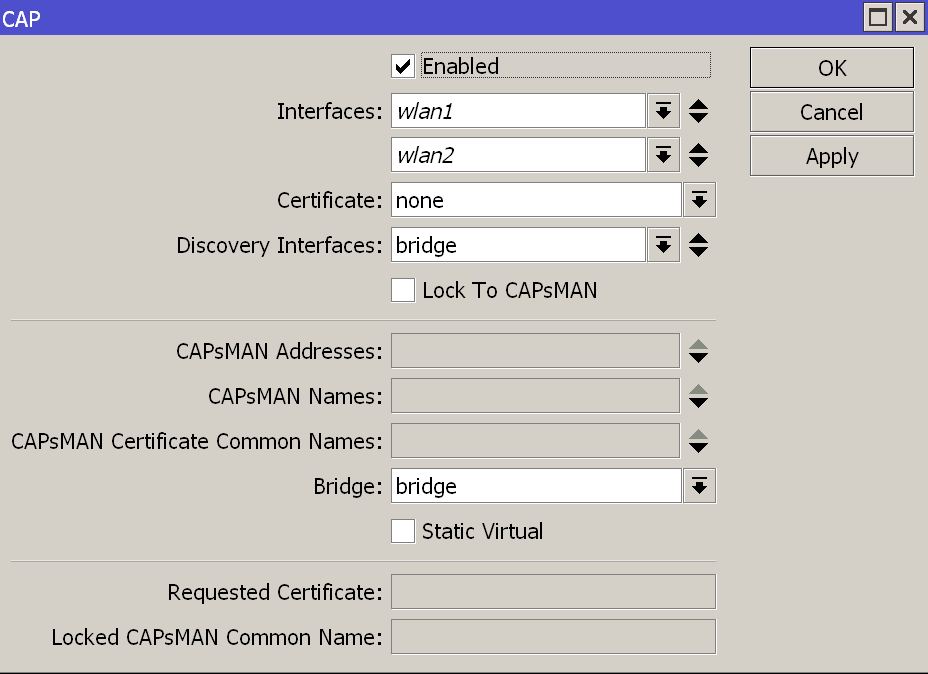The height and width of the screenshot is (674, 928).
Task: Click the CAPsMAN Addresses field
Action: click(x=536, y=351)
